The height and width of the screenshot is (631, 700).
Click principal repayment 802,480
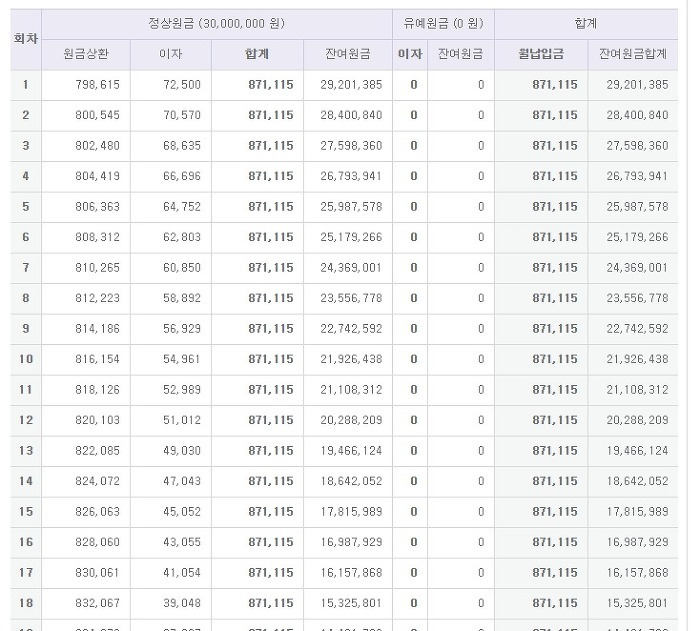coord(97,146)
